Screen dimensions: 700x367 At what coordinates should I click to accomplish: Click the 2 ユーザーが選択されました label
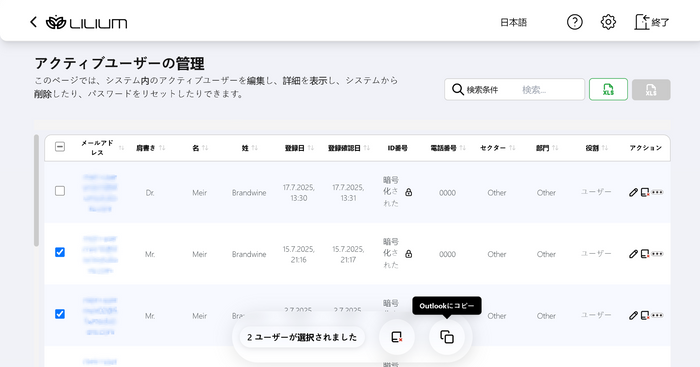[302, 338]
